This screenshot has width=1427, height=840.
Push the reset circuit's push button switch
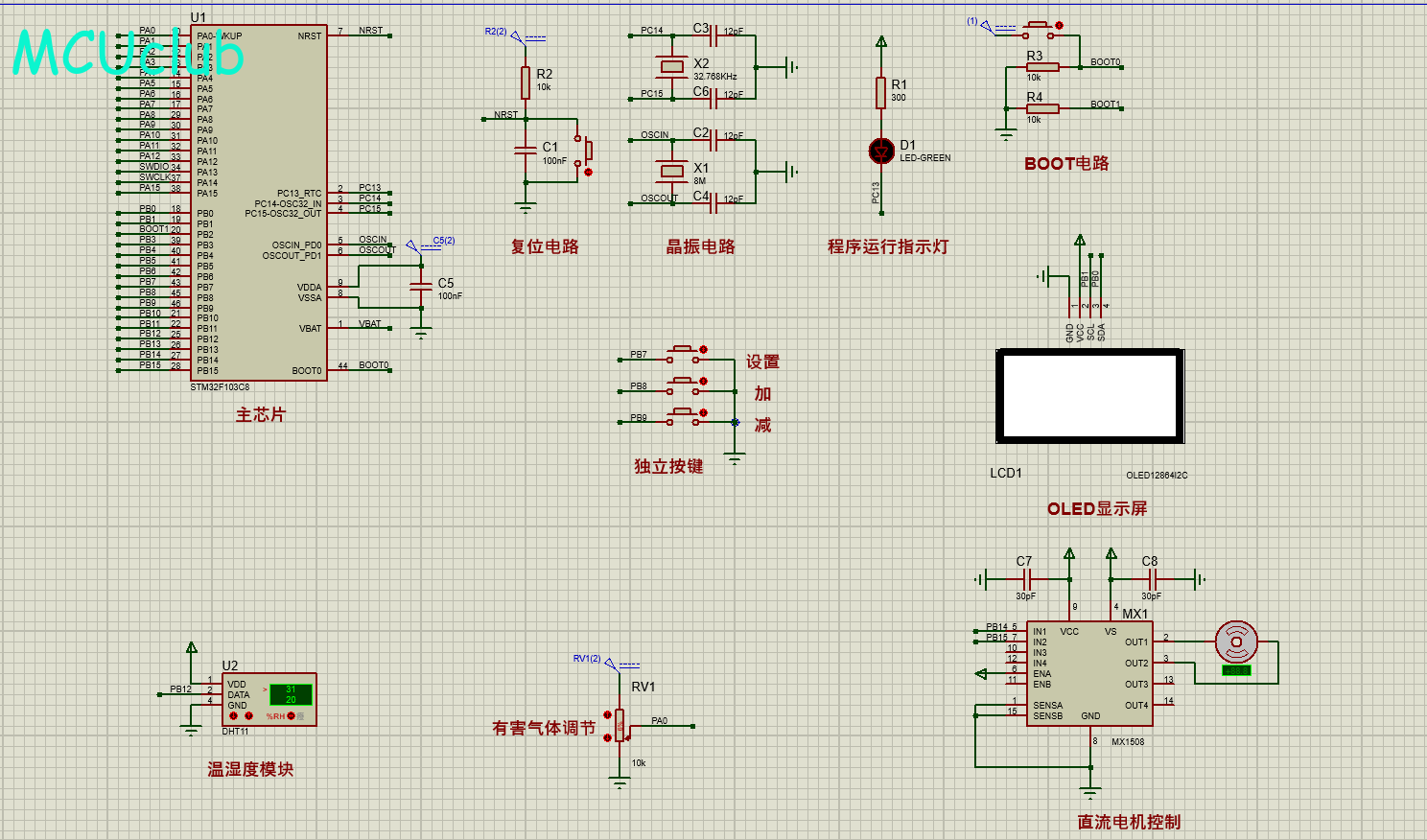pos(583,152)
